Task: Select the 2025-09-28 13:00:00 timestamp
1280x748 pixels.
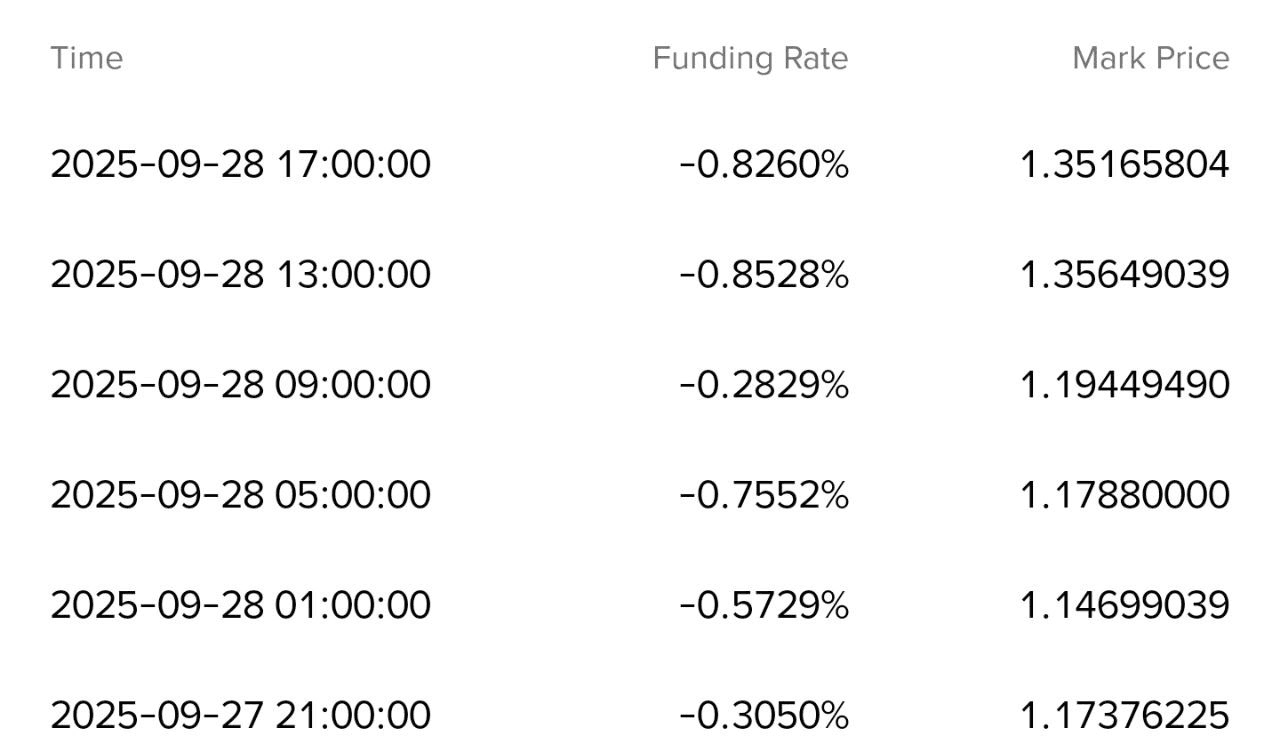Action: coord(240,274)
